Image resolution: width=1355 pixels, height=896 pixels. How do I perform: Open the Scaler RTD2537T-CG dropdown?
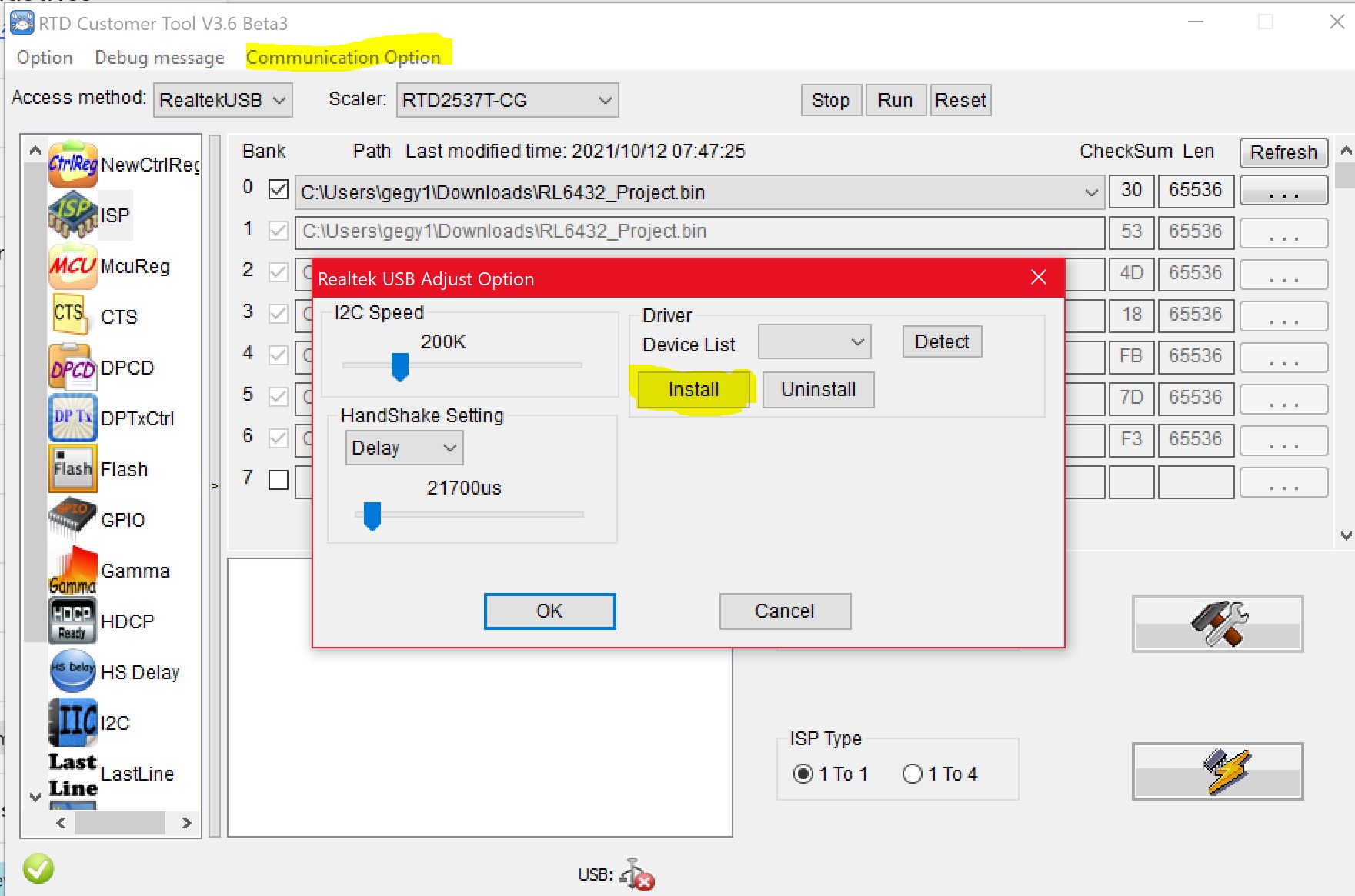(x=507, y=100)
